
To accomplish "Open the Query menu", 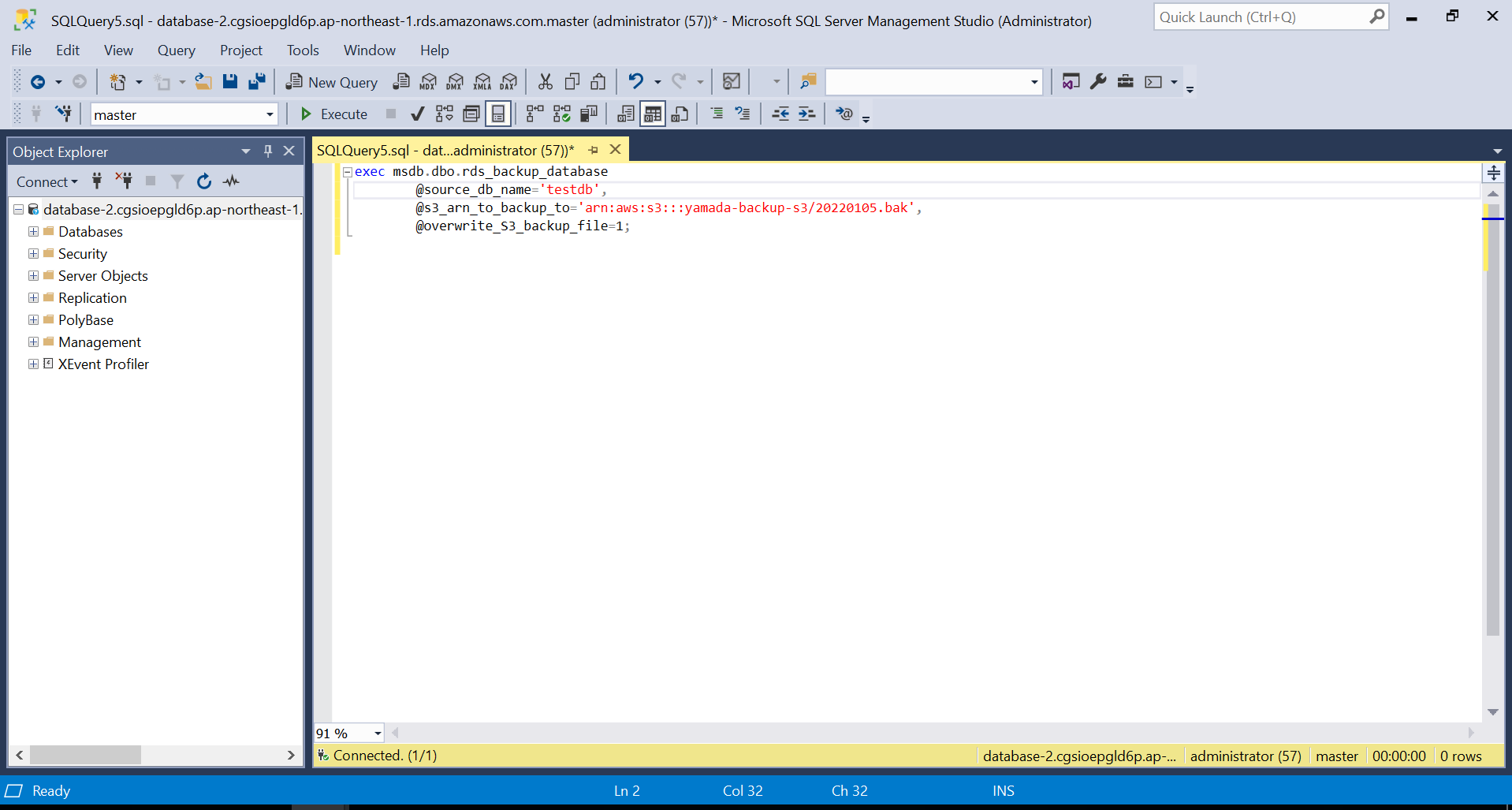I will 175,50.
